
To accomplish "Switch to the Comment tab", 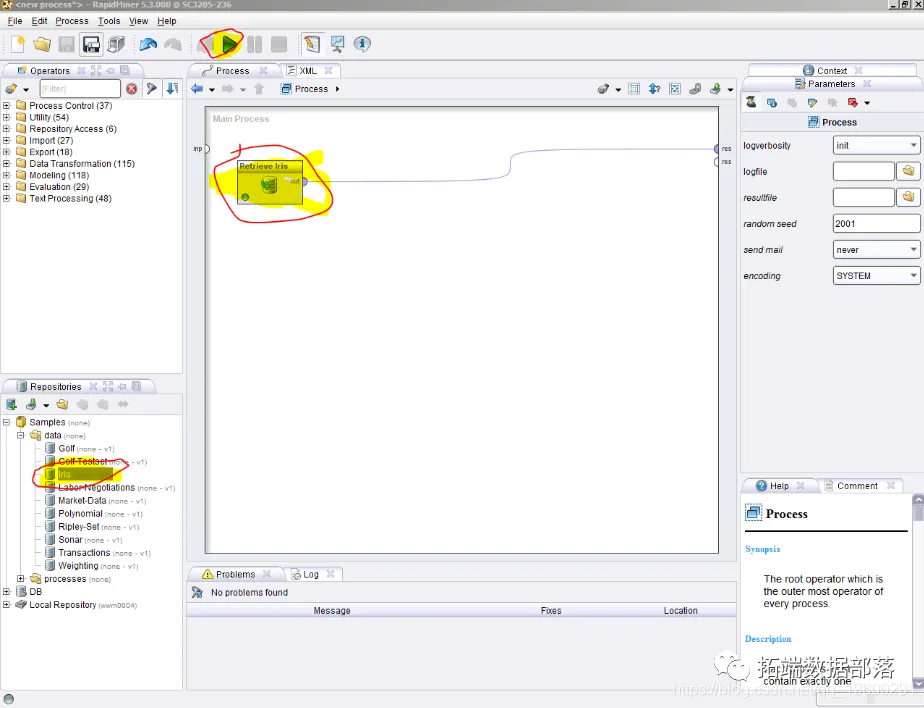I will 857,486.
